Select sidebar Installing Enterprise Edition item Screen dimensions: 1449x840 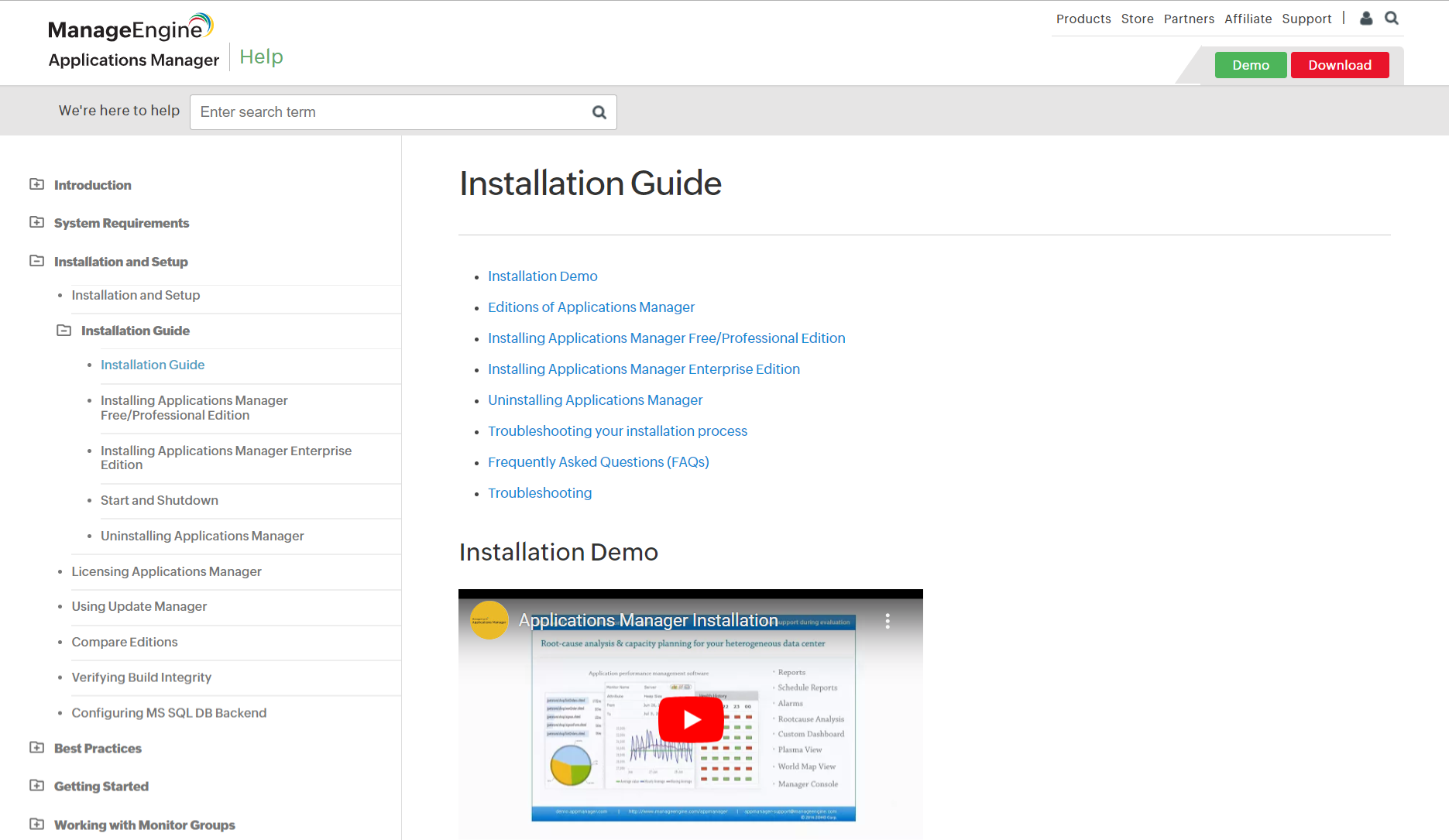click(x=226, y=458)
